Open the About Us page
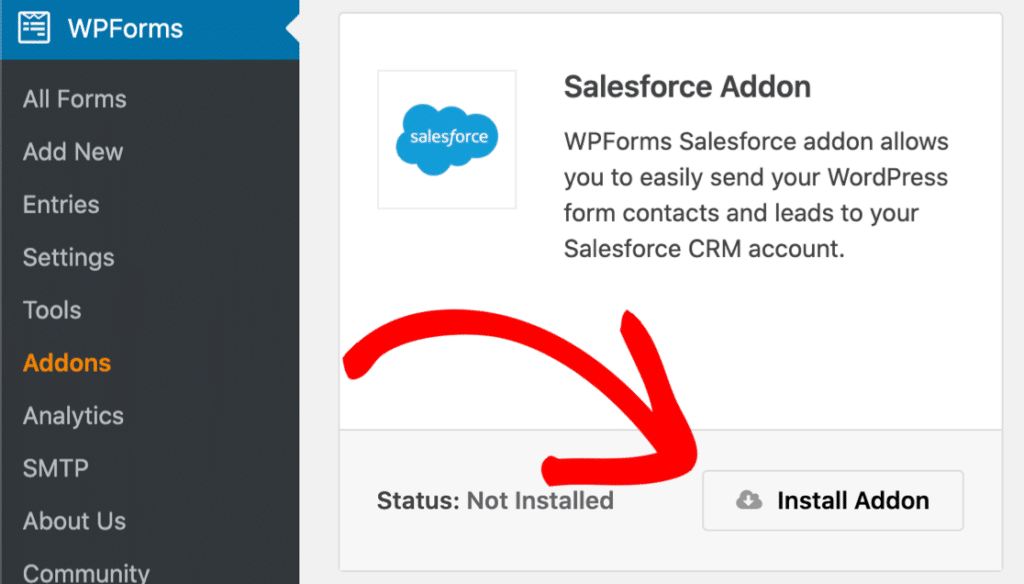This screenshot has height=584, width=1024. (x=75, y=521)
